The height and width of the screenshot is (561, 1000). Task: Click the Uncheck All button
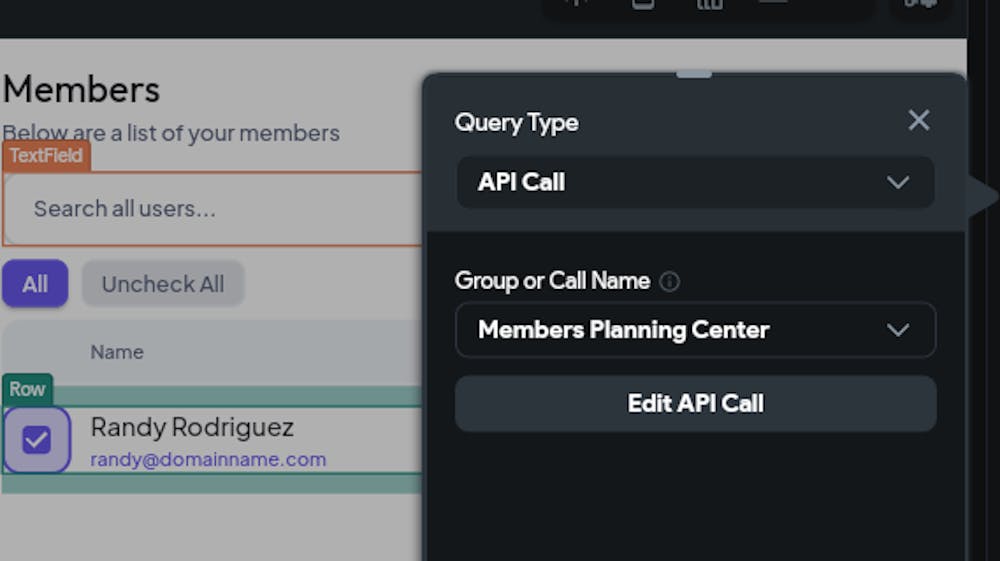click(163, 284)
